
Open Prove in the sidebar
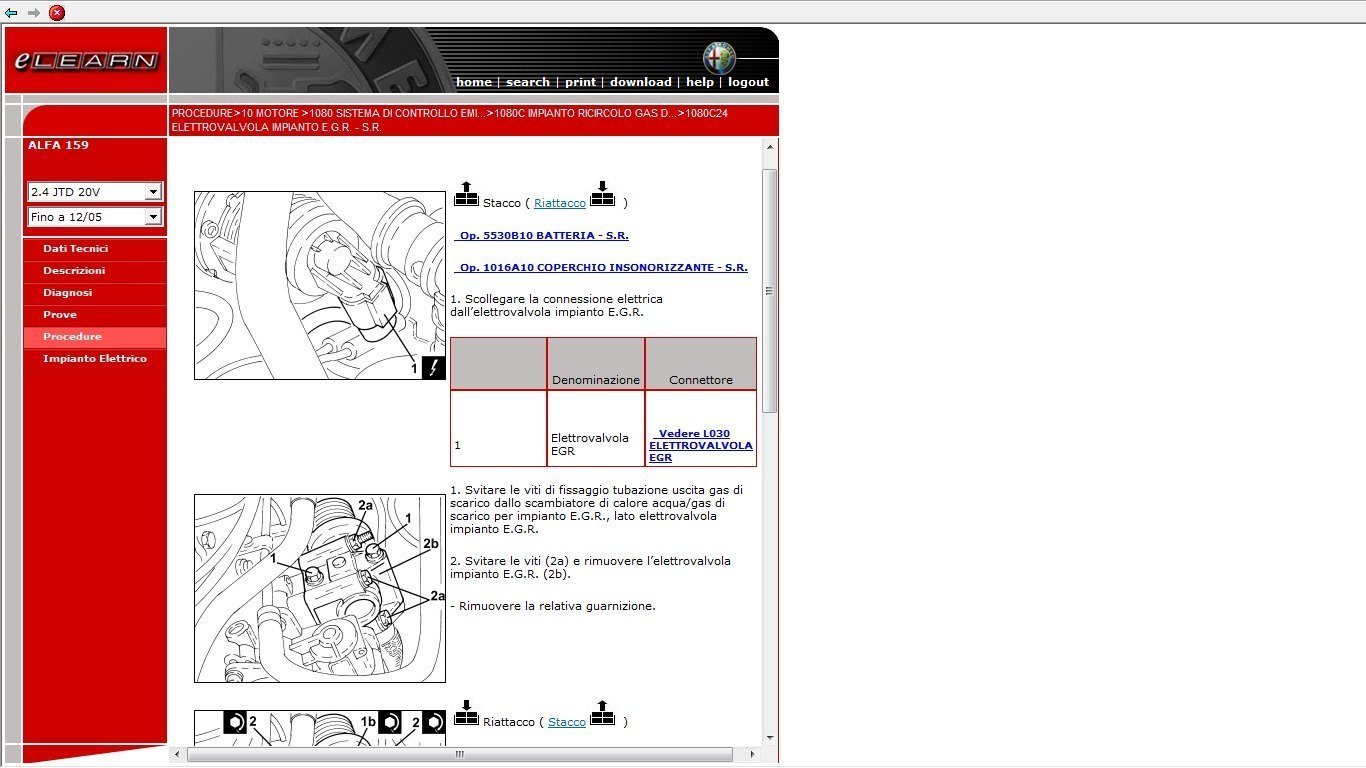[95, 315]
